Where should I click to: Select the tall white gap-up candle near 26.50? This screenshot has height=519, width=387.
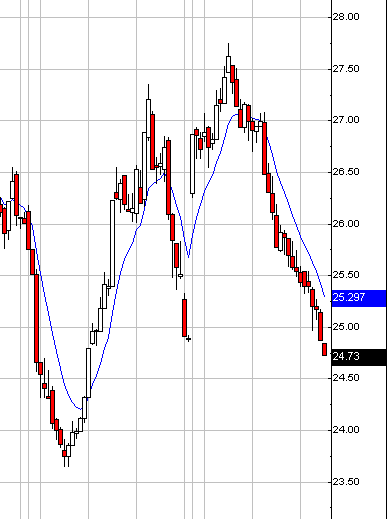click(x=192, y=164)
